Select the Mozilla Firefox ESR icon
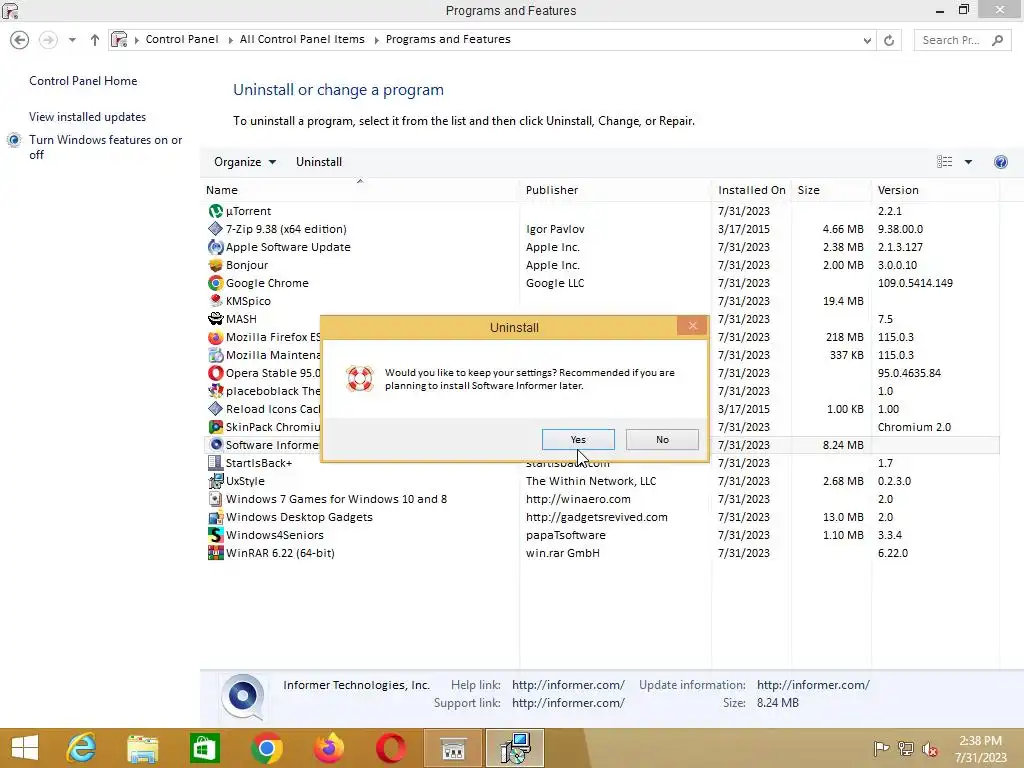1024x768 pixels. (216, 337)
